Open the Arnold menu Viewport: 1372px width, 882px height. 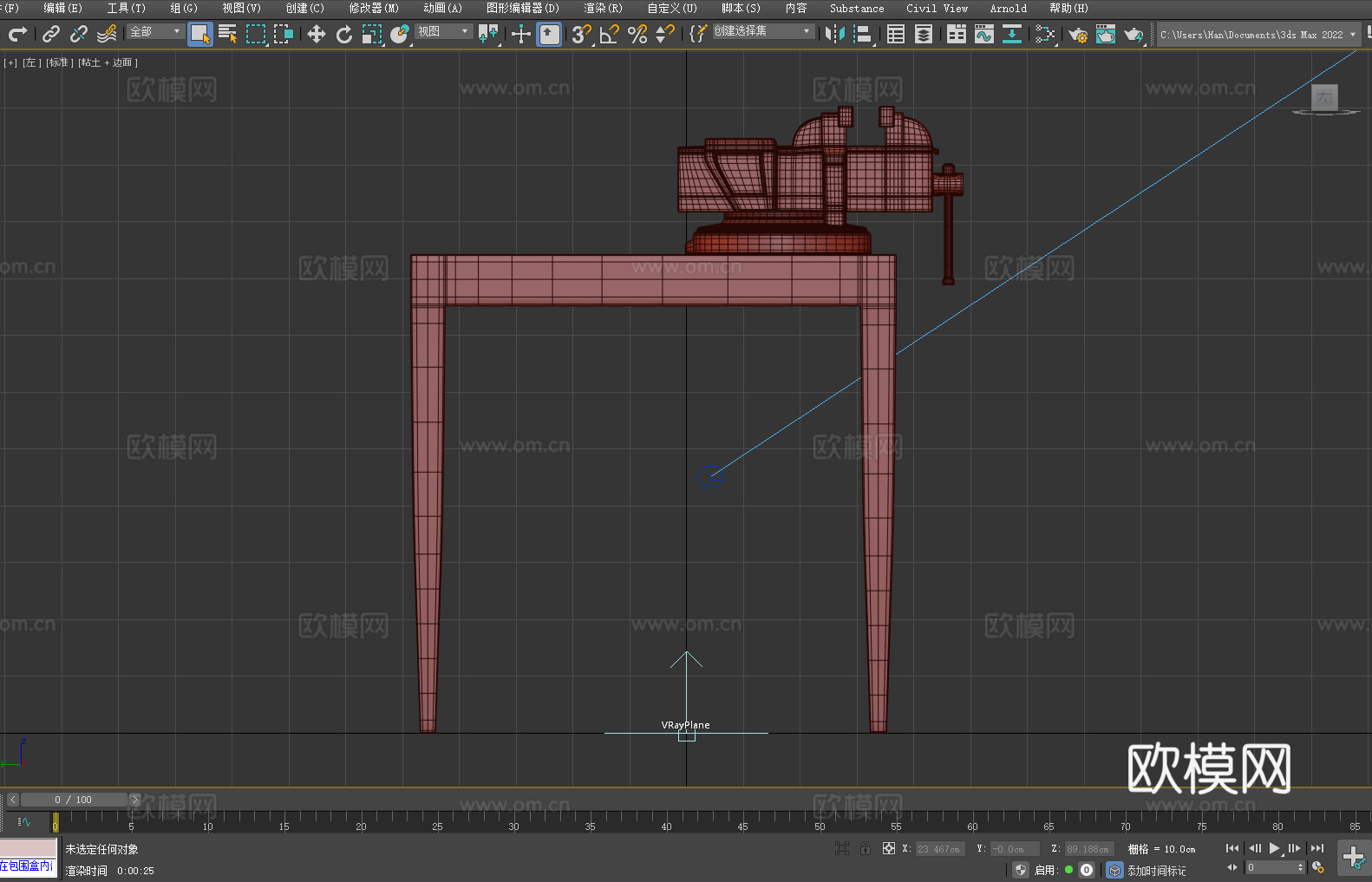pyautogui.click(x=1008, y=8)
